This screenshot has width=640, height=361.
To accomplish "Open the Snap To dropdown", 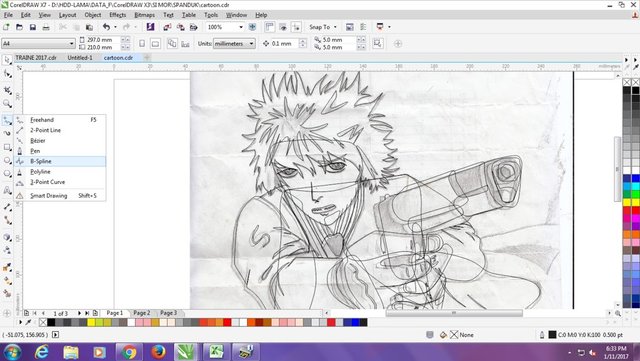I will point(322,27).
